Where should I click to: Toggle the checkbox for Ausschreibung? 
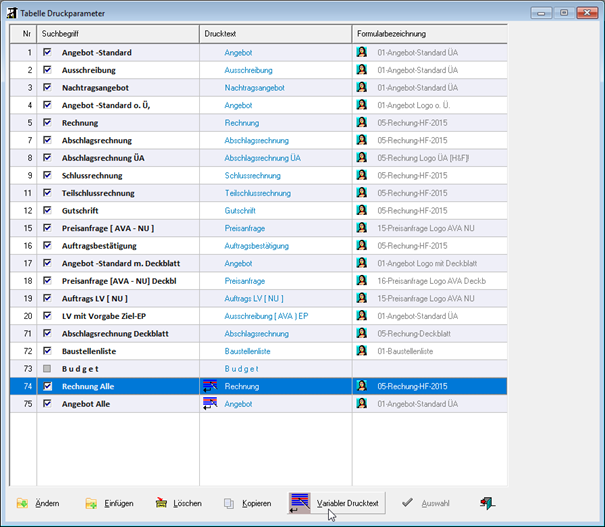(47, 71)
